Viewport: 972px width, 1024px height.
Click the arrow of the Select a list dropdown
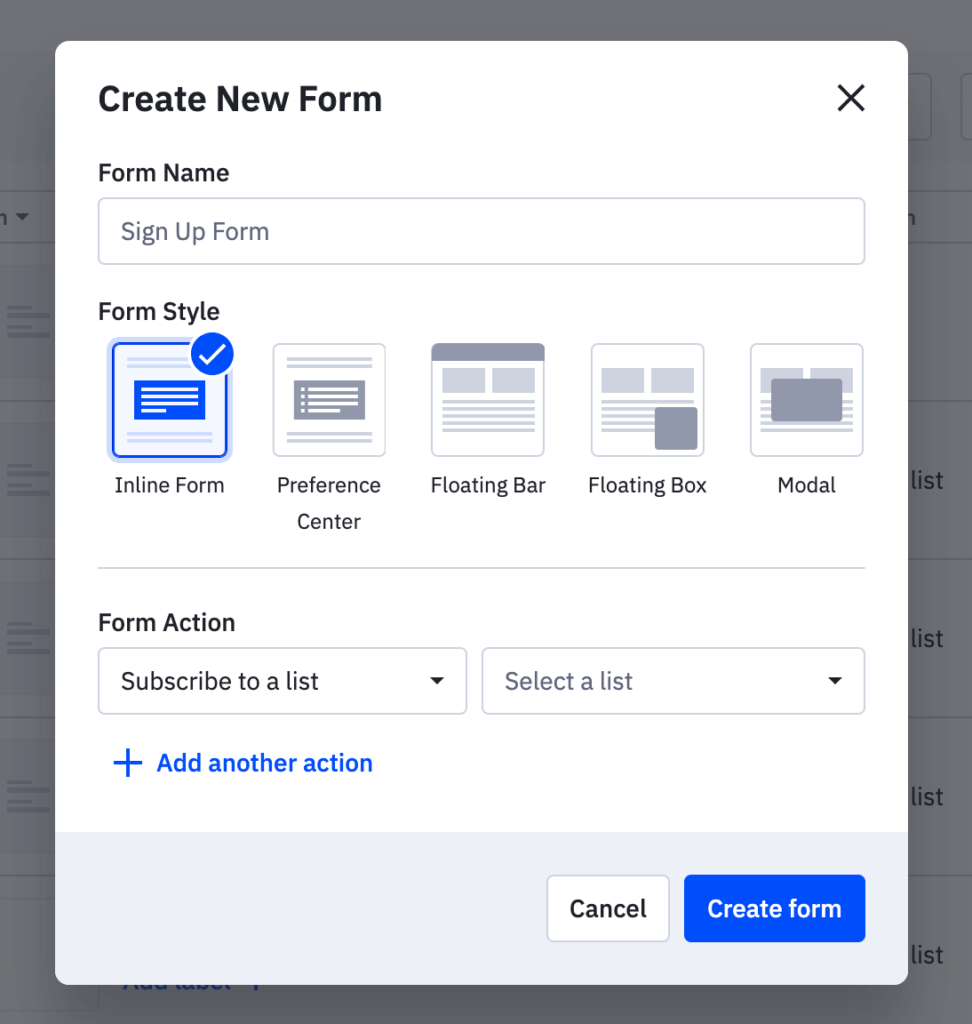click(x=835, y=681)
